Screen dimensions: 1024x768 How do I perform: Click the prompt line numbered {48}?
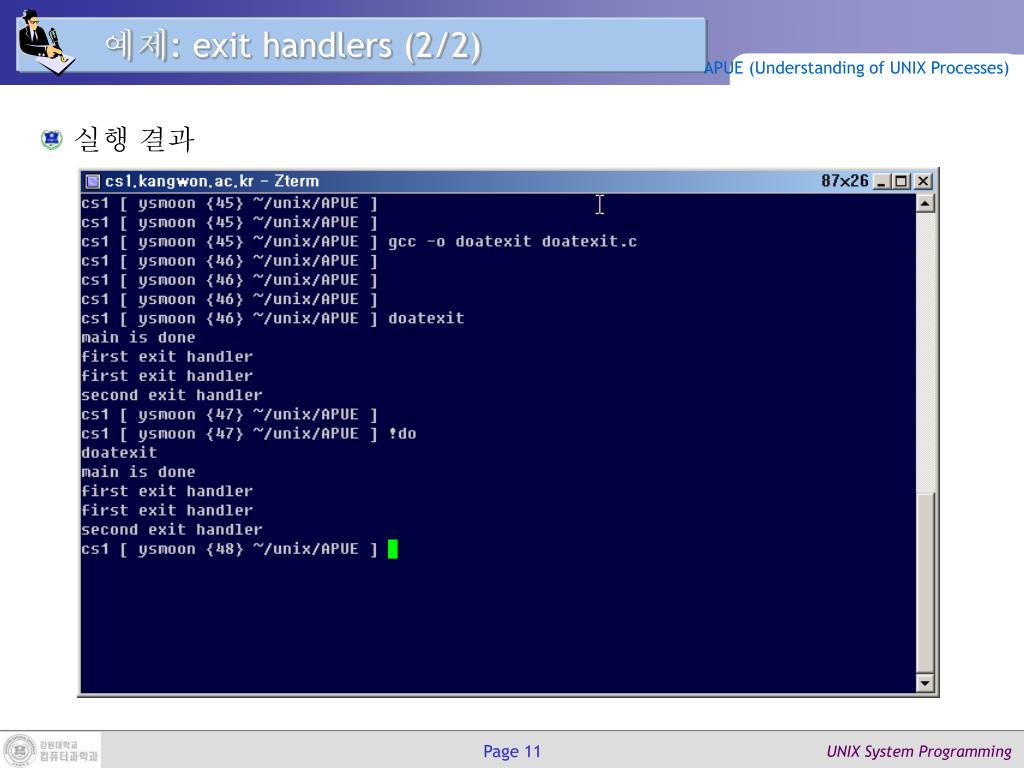229,549
